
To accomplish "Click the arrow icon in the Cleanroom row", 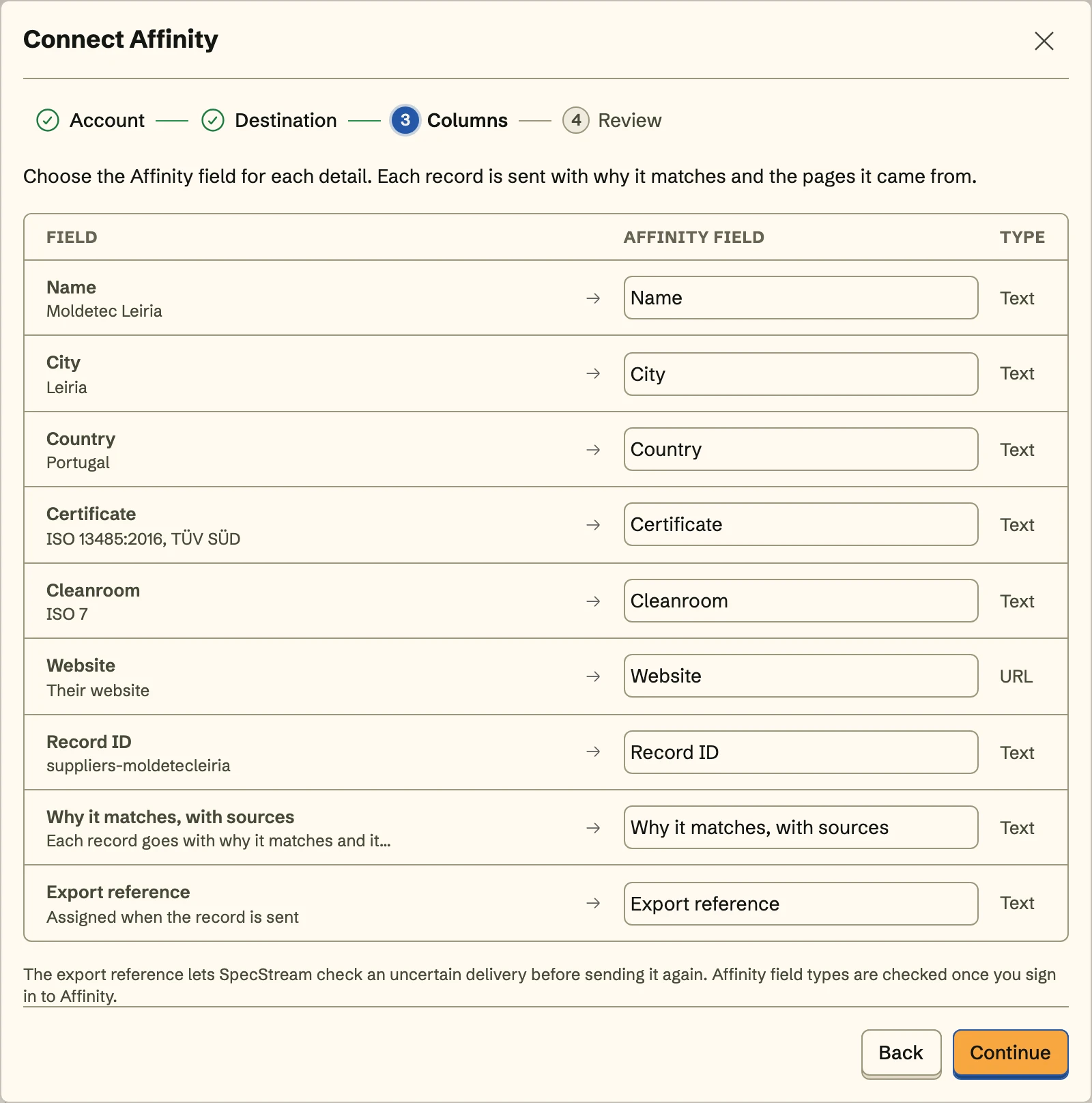I will (593, 601).
